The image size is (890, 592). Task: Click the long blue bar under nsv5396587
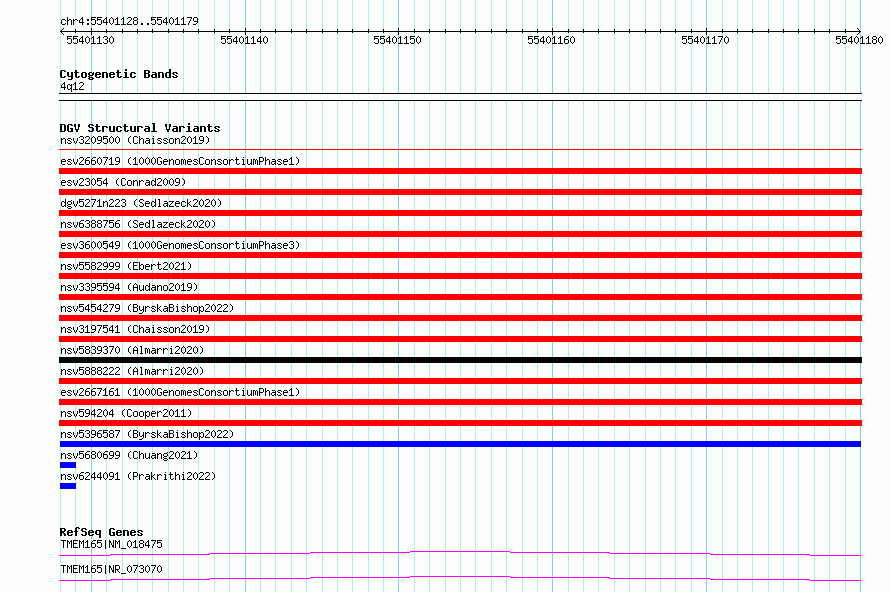pos(460,444)
